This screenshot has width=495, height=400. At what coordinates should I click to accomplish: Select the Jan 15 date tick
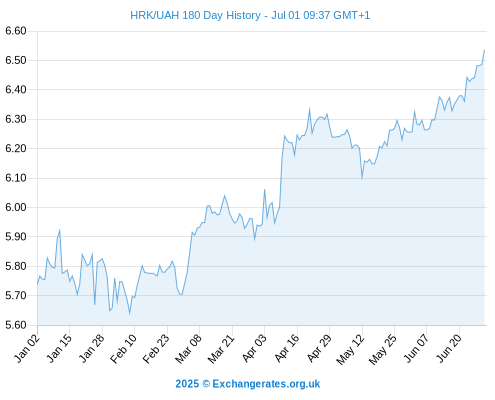pyautogui.click(x=60, y=348)
